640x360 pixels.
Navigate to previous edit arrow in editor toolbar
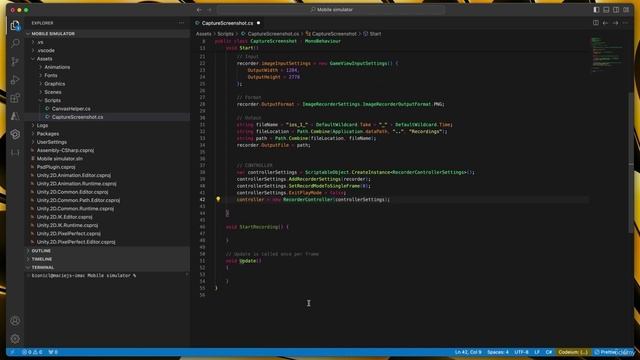[606, 23]
